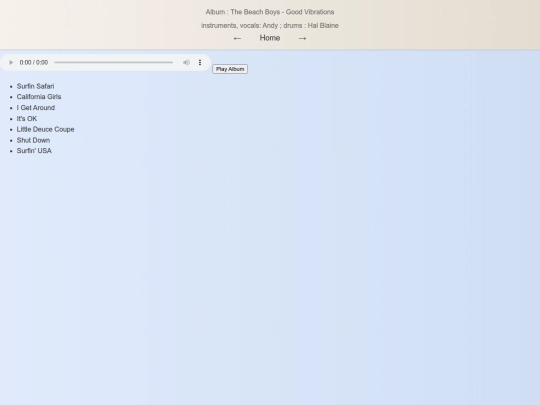Image resolution: width=540 pixels, height=405 pixels.
Task: Select the track It's OK
Action: (x=27, y=118)
